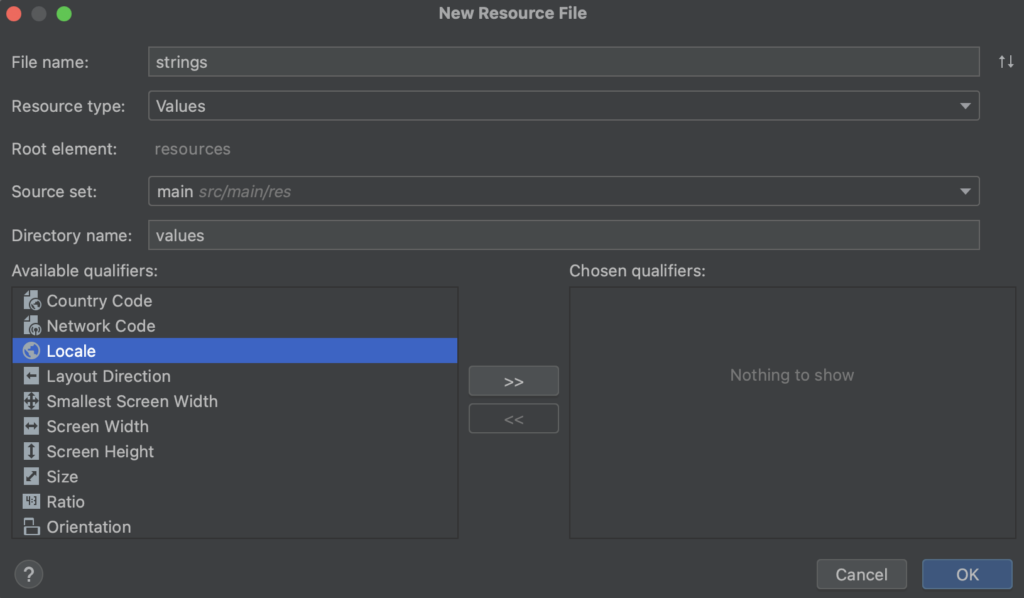Confirm the dialog with OK
This screenshot has width=1024, height=598.
(967, 574)
